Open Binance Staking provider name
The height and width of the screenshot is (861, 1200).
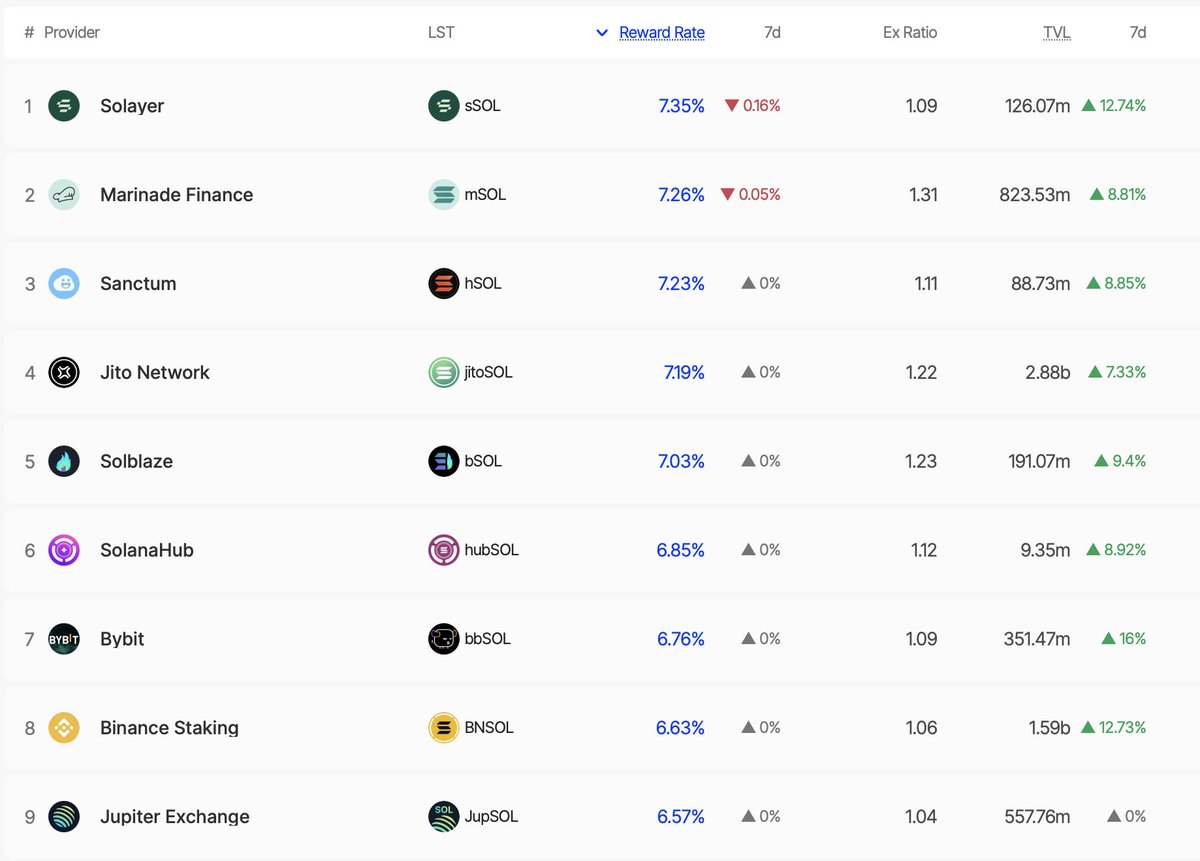coord(169,728)
